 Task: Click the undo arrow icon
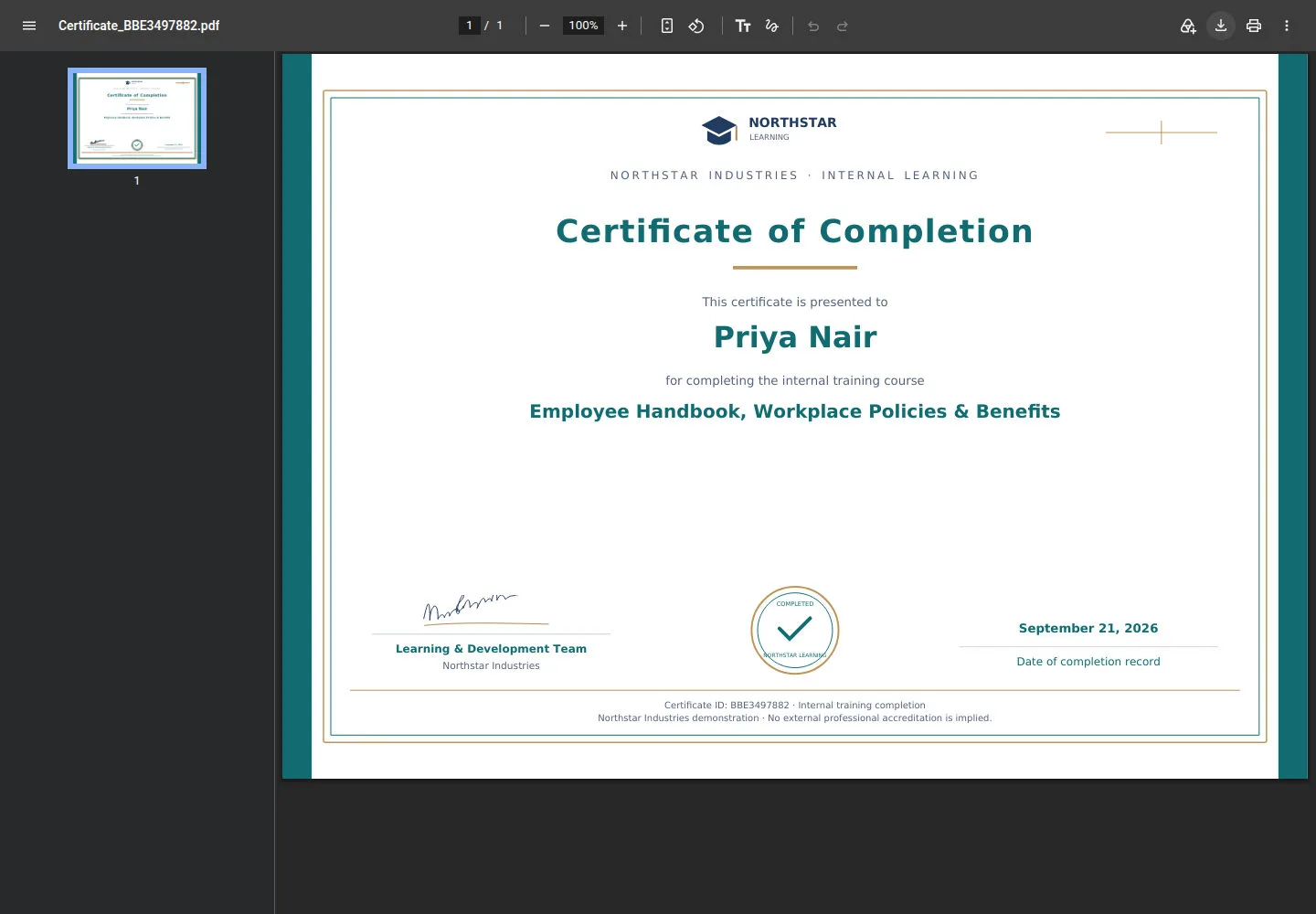tap(813, 26)
